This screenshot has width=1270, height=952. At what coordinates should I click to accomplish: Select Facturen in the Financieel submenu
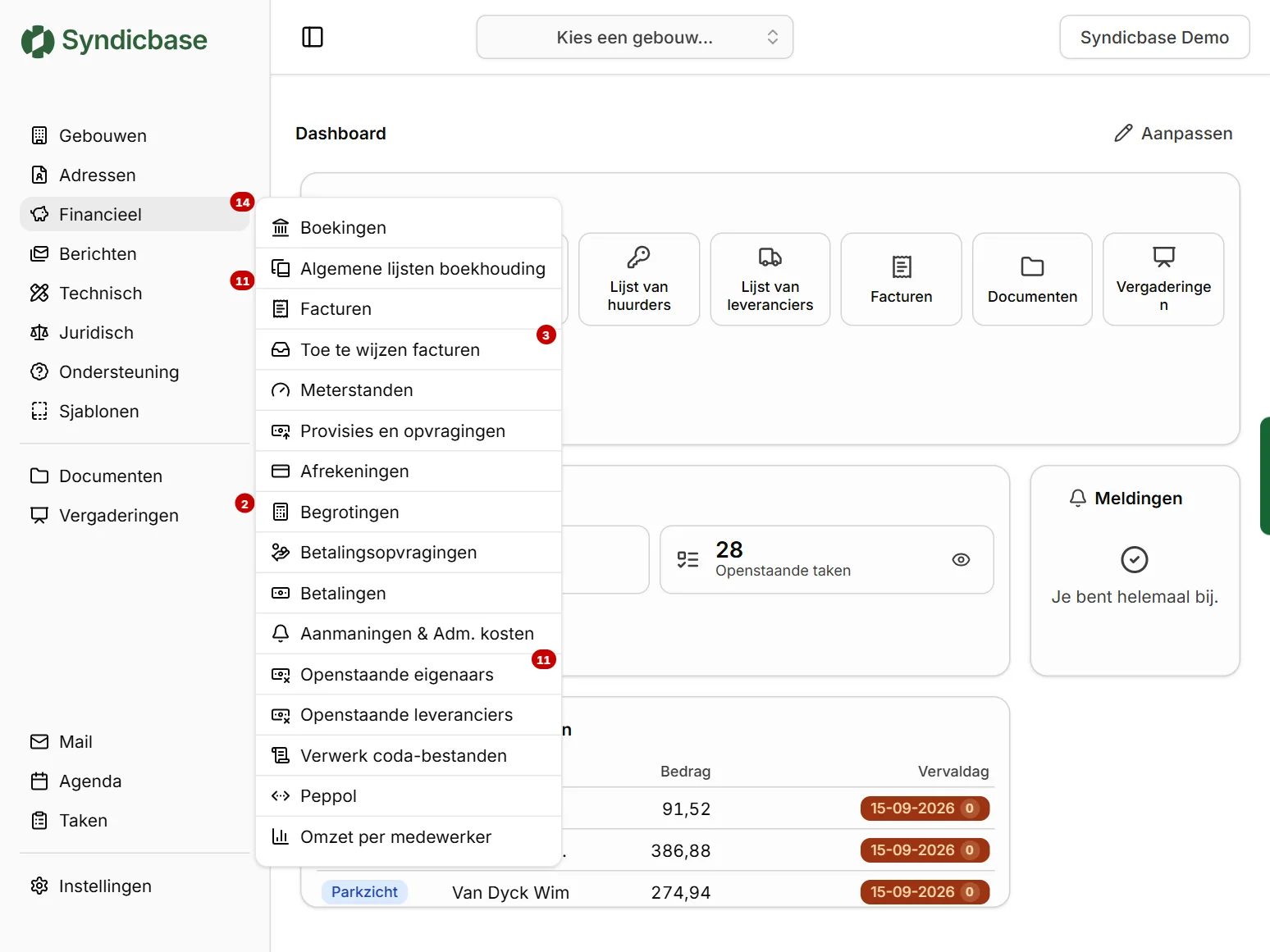409,308
